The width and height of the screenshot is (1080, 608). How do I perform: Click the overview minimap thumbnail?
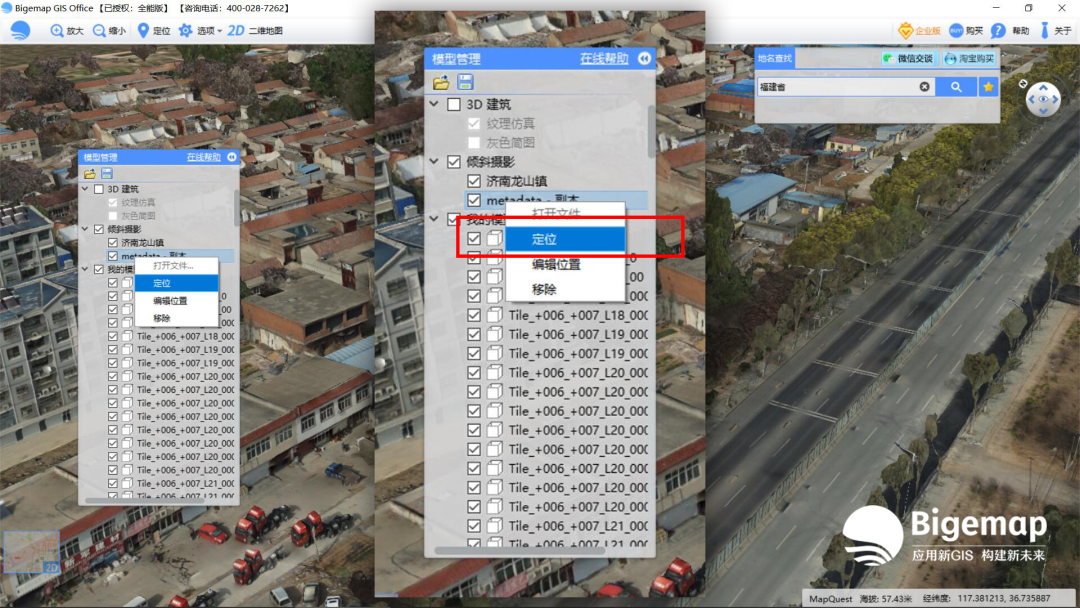click(x=32, y=552)
